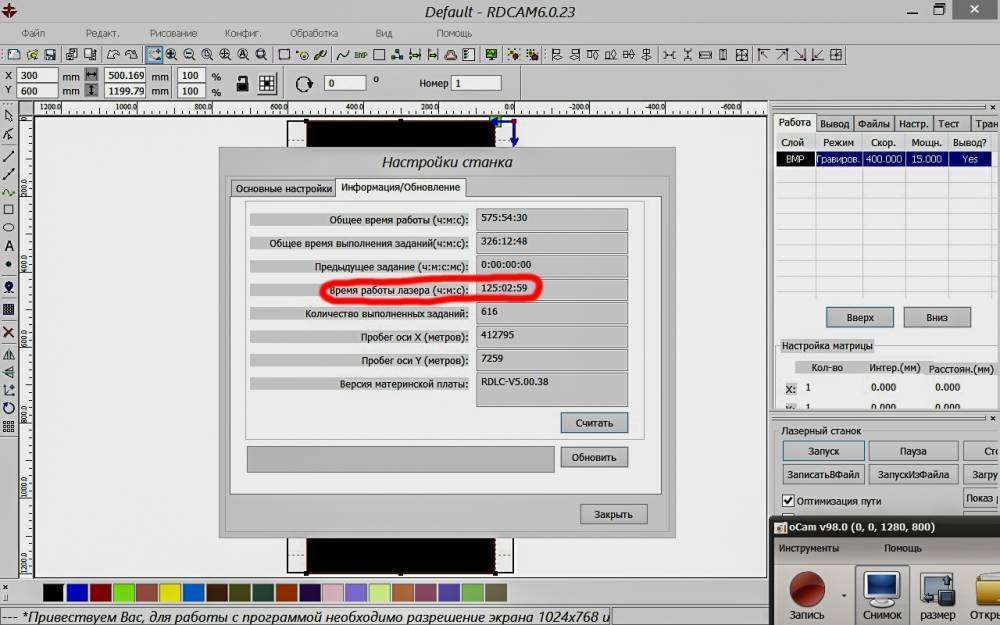The image size is (1000, 625).
Task: Click the red X delete tool
Action: [9, 332]
